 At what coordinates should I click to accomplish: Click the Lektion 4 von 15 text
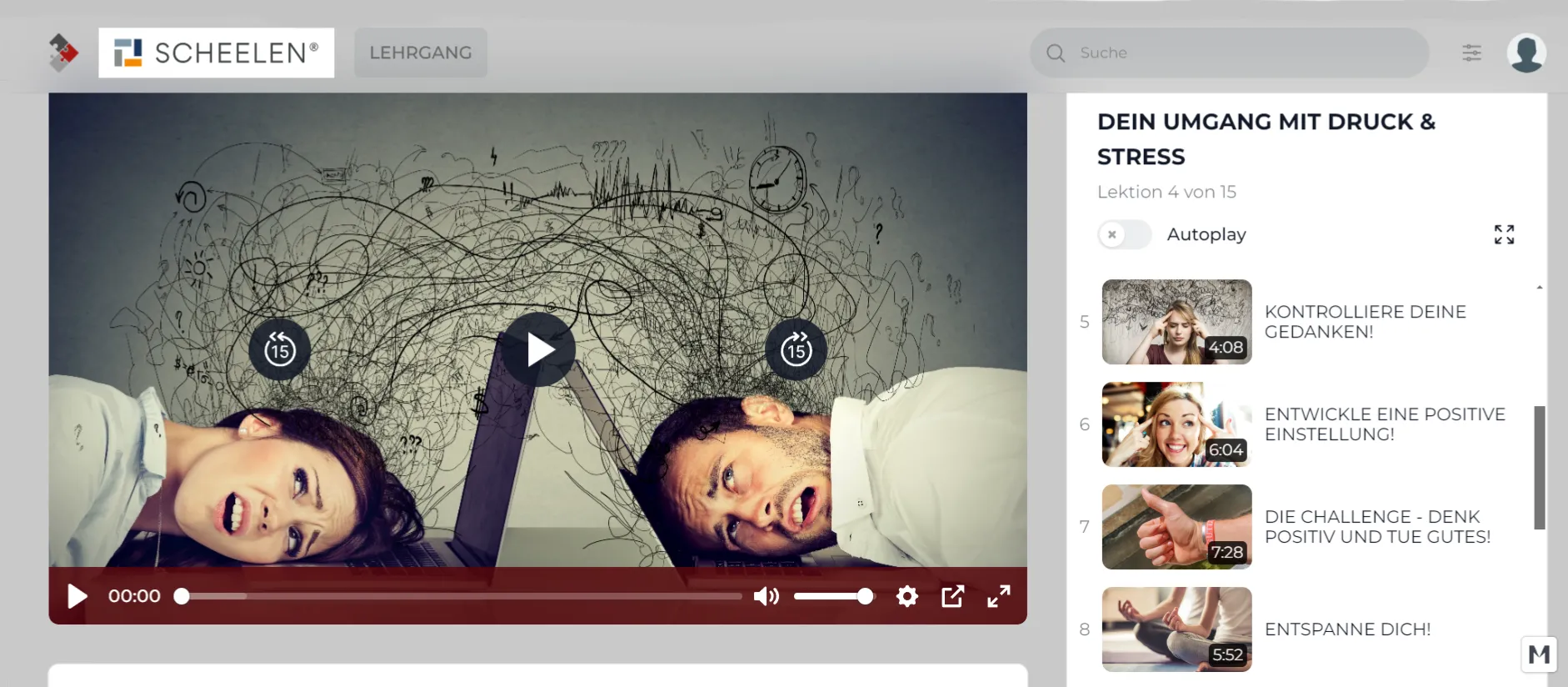pos(1166,192)
